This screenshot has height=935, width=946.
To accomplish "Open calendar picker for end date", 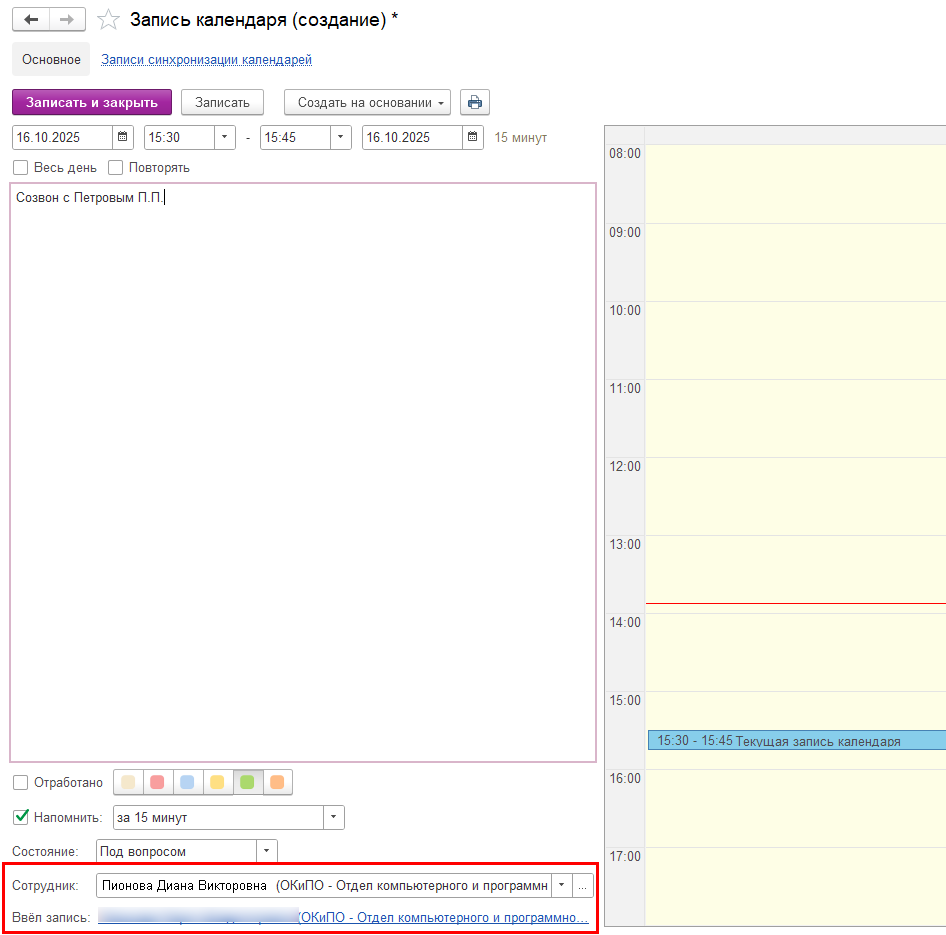I will click(473, 138).
